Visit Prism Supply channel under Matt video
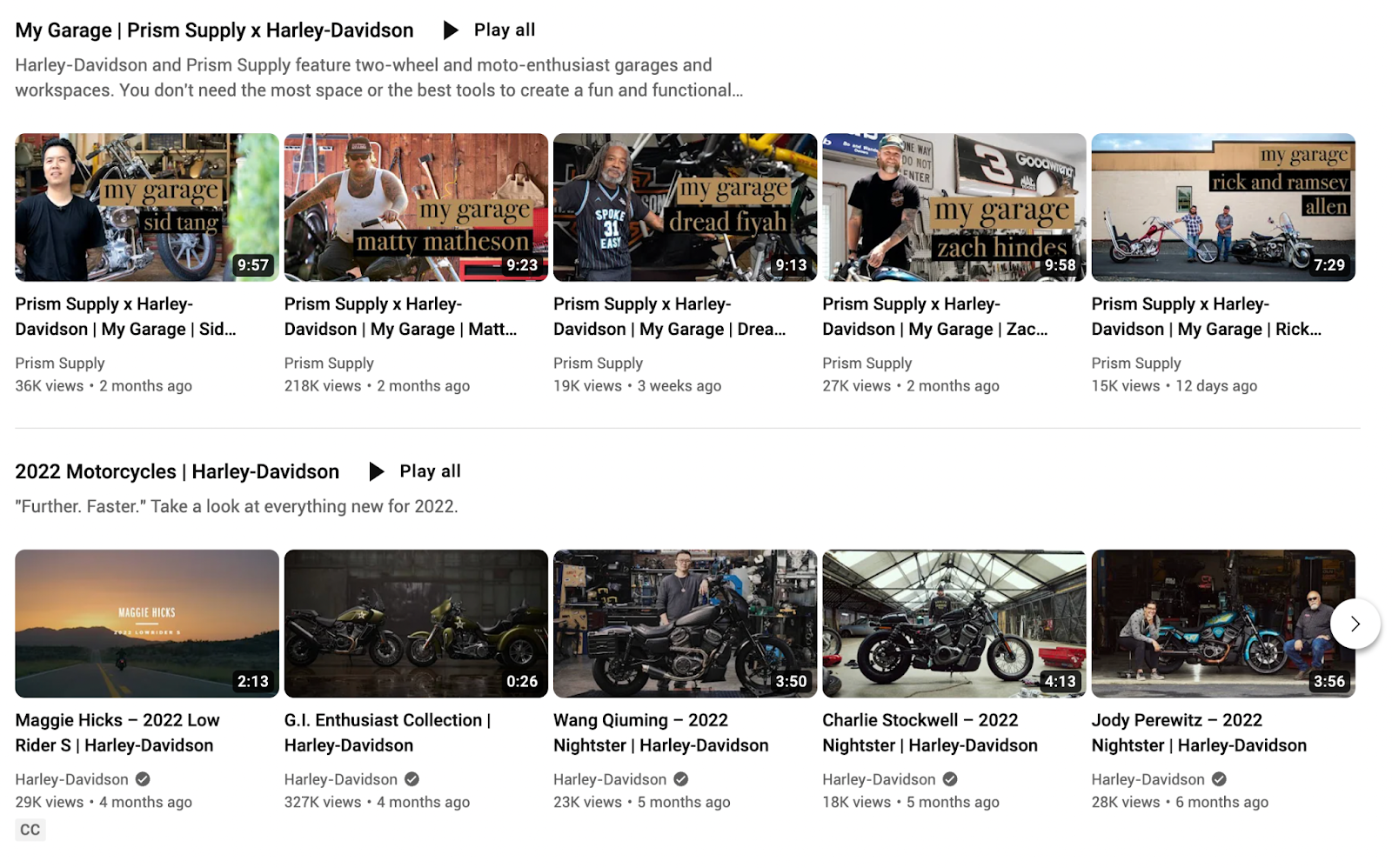Viewport: 1392px width, 868px height. (329, 364)
